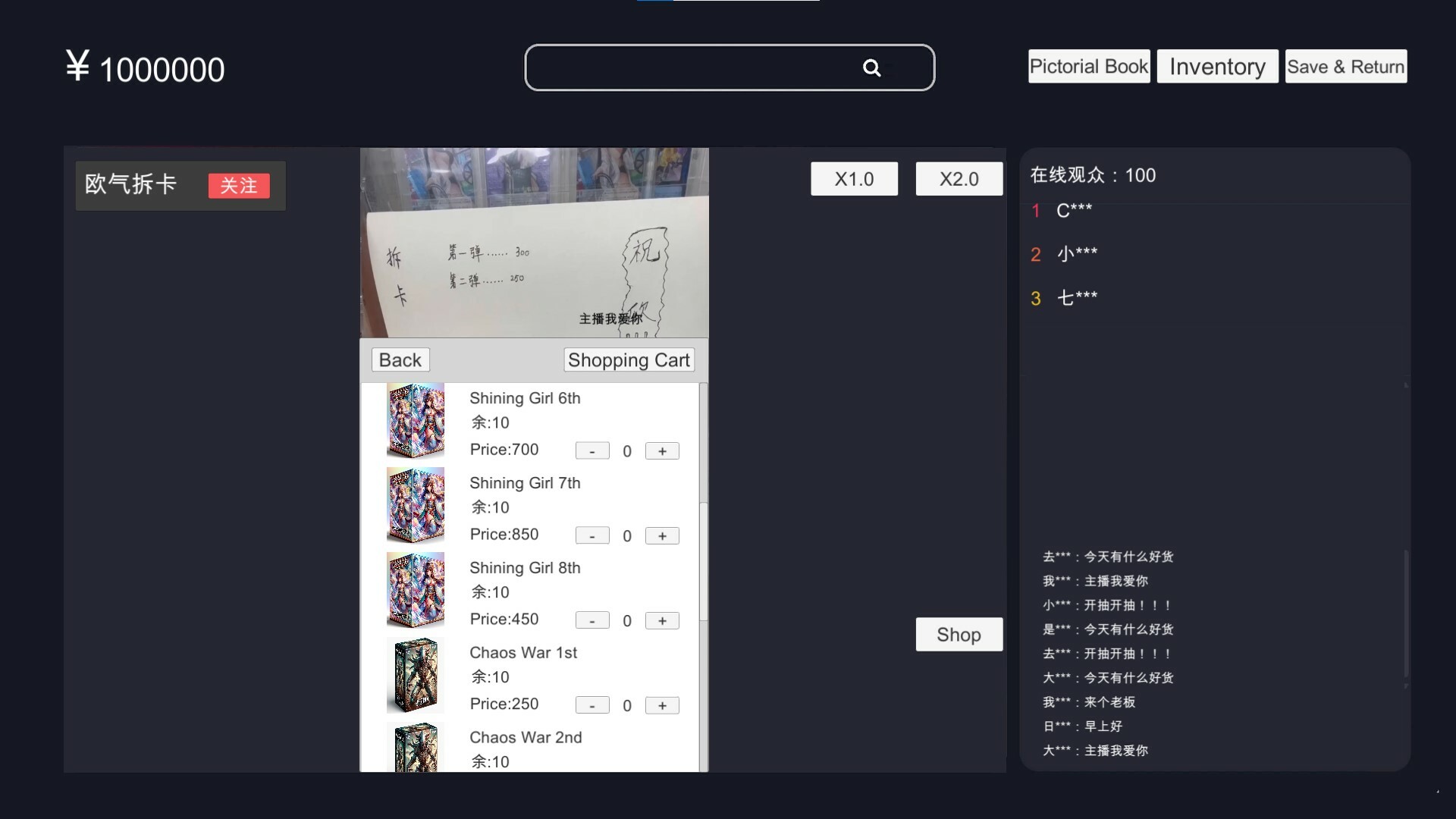Expand Chaos War 1st product entry

(525, 652)
